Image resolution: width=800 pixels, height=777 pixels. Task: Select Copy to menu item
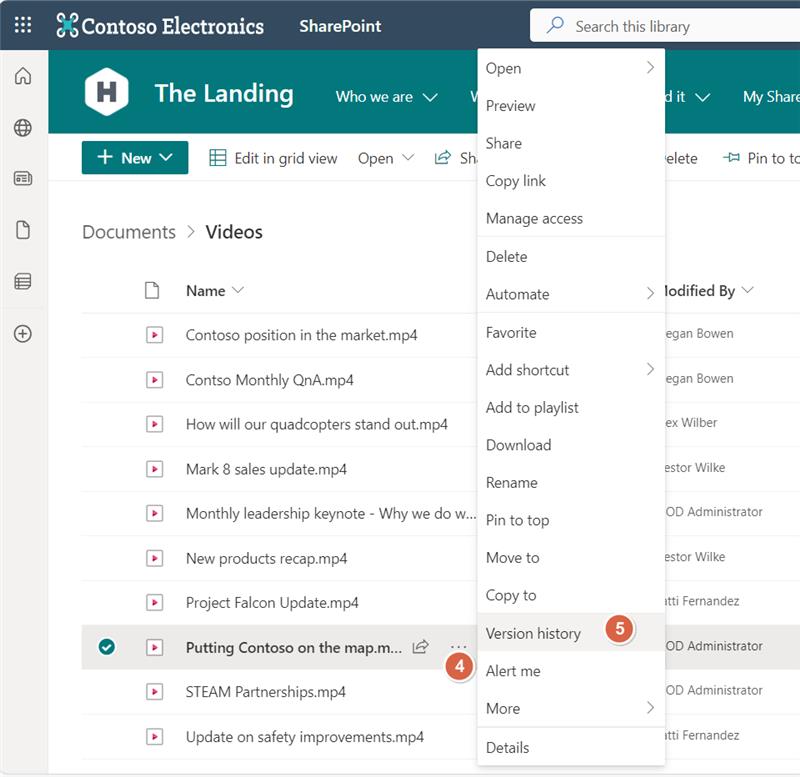click(571, 595)
